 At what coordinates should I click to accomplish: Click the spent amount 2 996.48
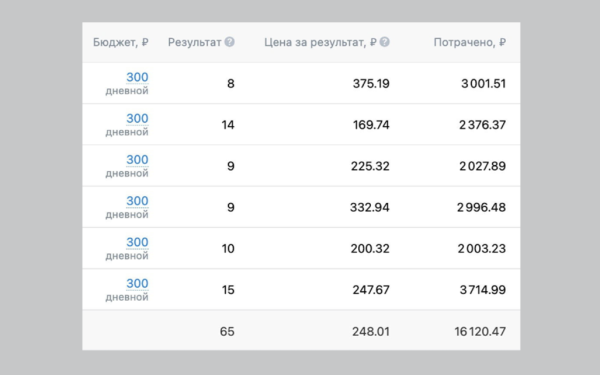[x=481, y=207]
